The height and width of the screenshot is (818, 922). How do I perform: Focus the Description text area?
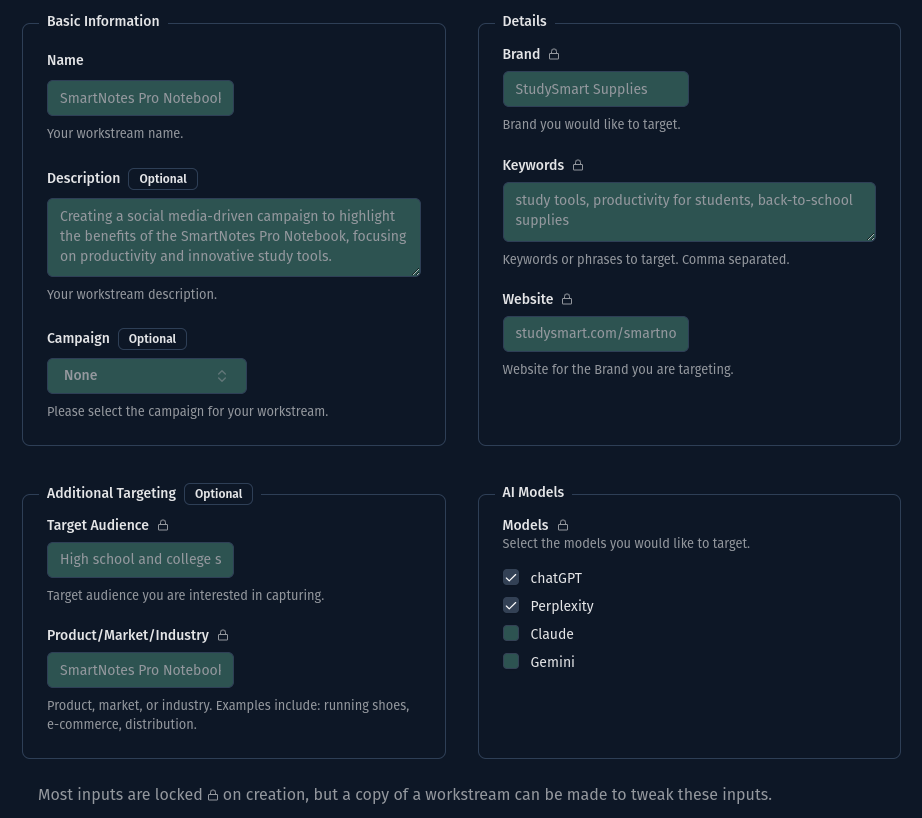click(x=233, y=237)
